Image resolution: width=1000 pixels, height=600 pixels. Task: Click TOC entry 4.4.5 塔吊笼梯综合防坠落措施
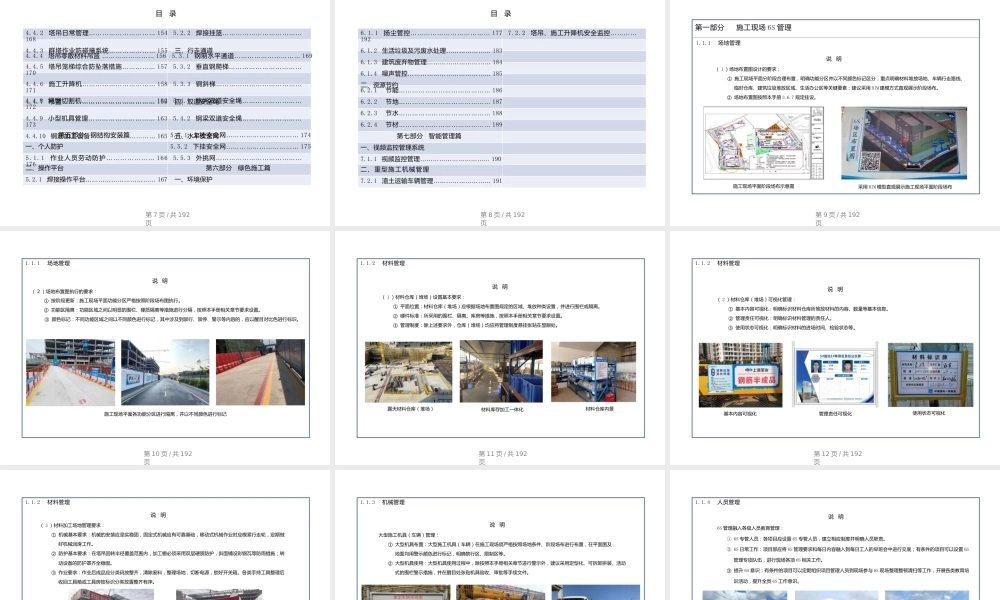tap(96, 66)
